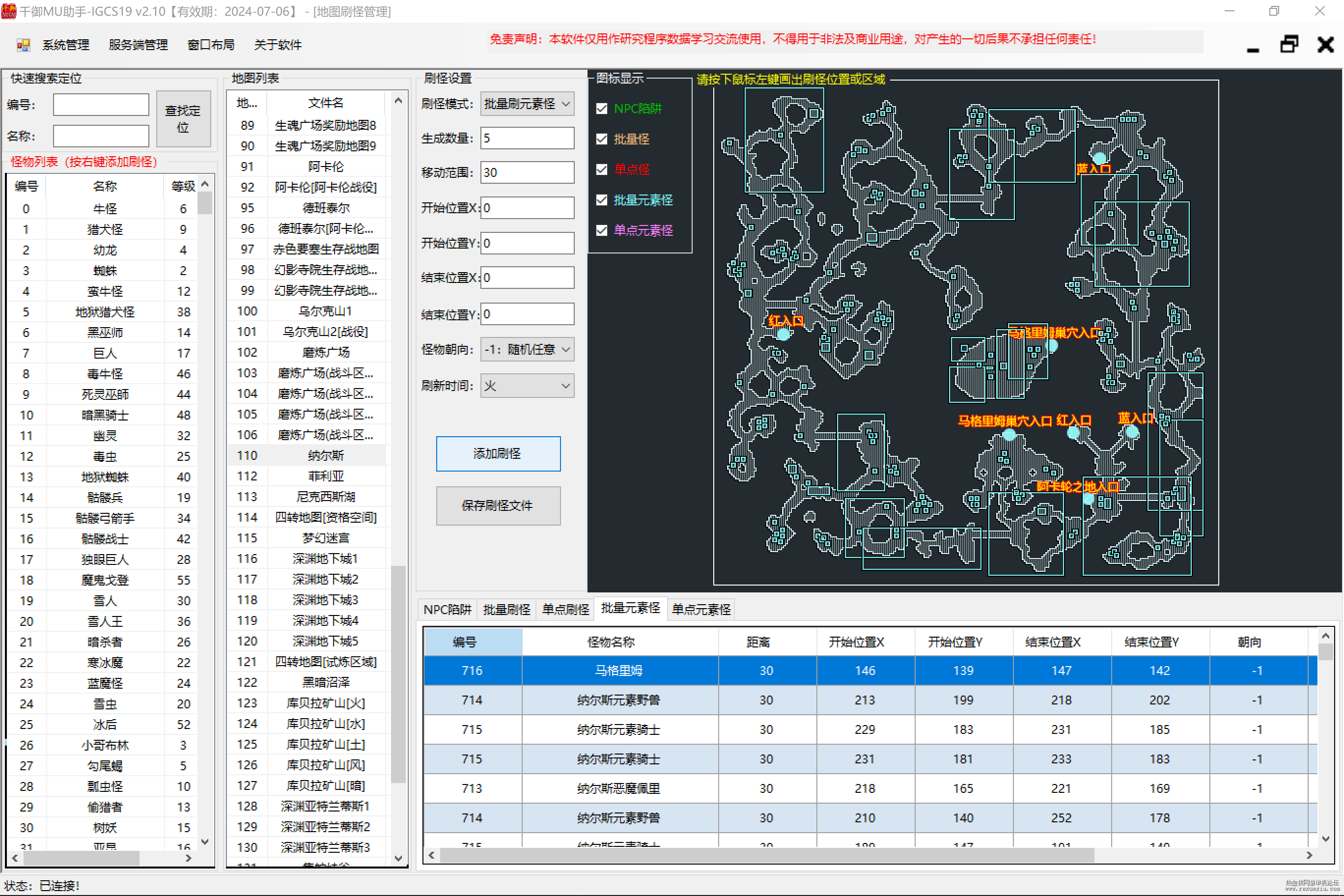Open the 窗口布局 menu

pyautogui.click(x=211, y=45)
